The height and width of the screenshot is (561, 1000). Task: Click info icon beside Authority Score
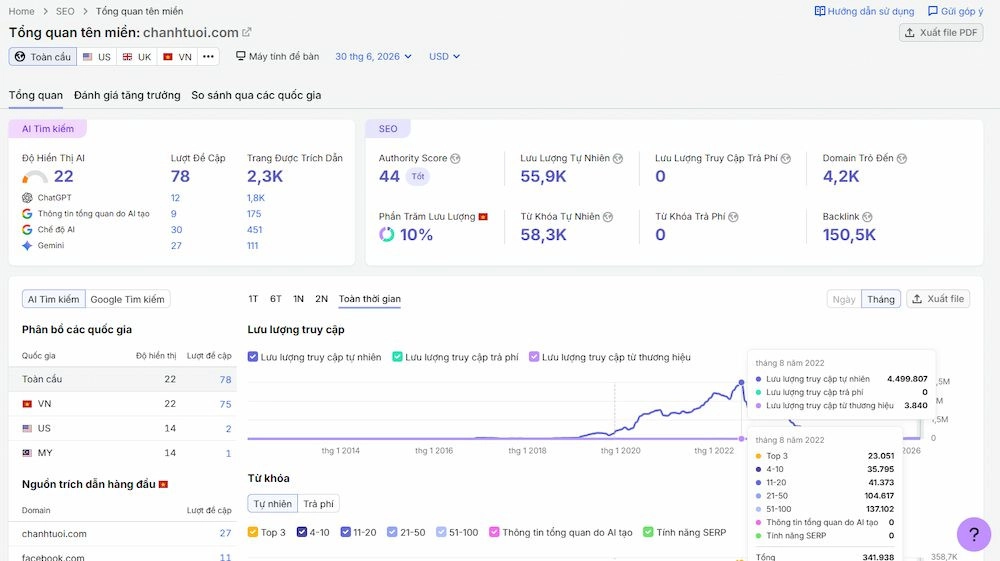(x=455, y=159)
